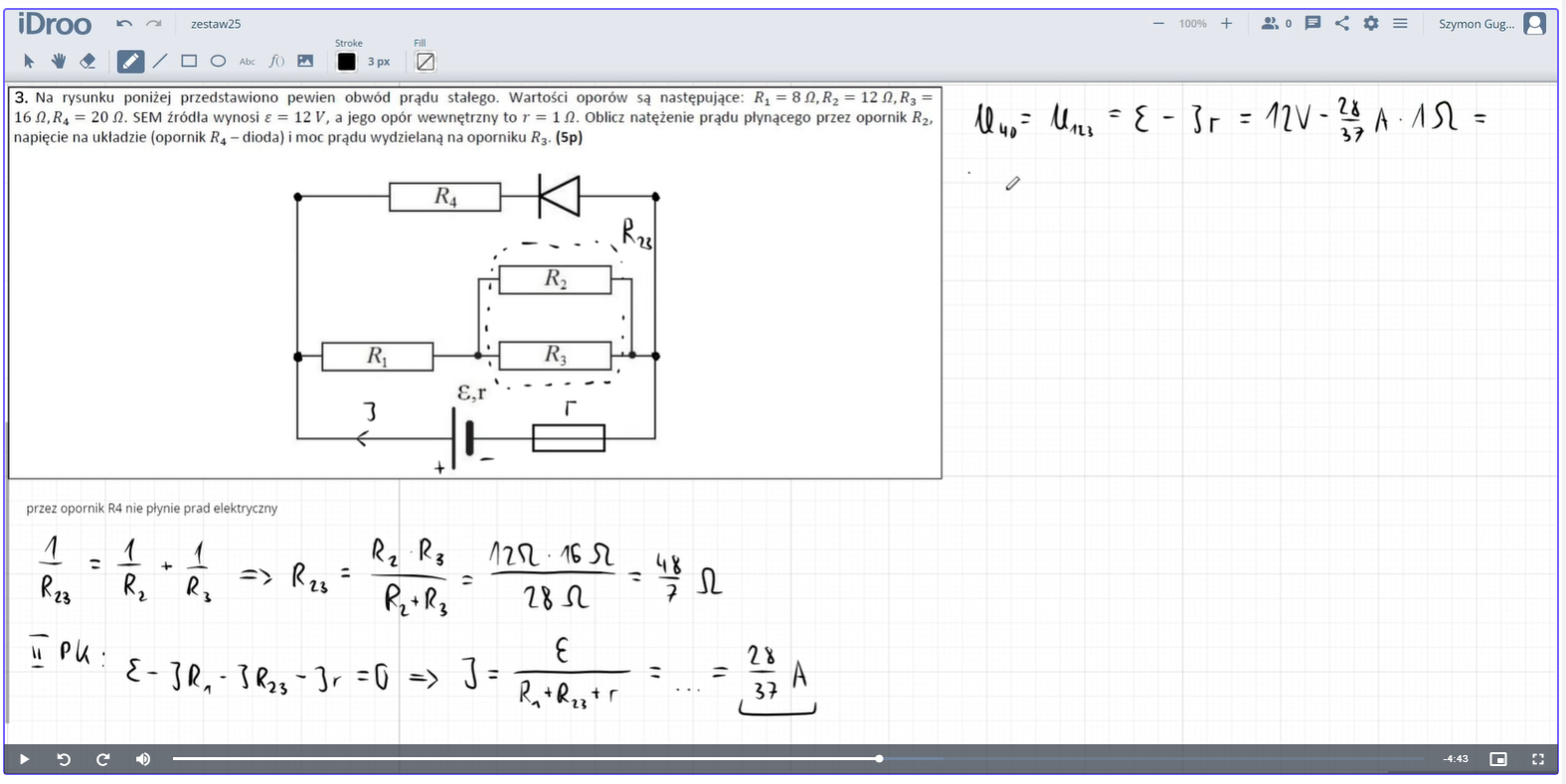Choose the Abc text tool
Viewport: 1566px width, 784px height.
[247, 62]
